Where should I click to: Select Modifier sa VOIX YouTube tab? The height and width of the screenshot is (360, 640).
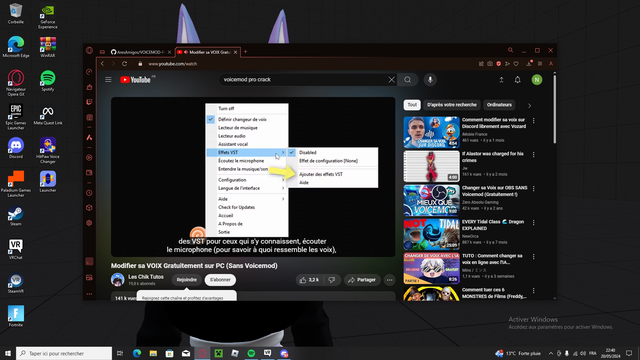(x=207, y=52)
